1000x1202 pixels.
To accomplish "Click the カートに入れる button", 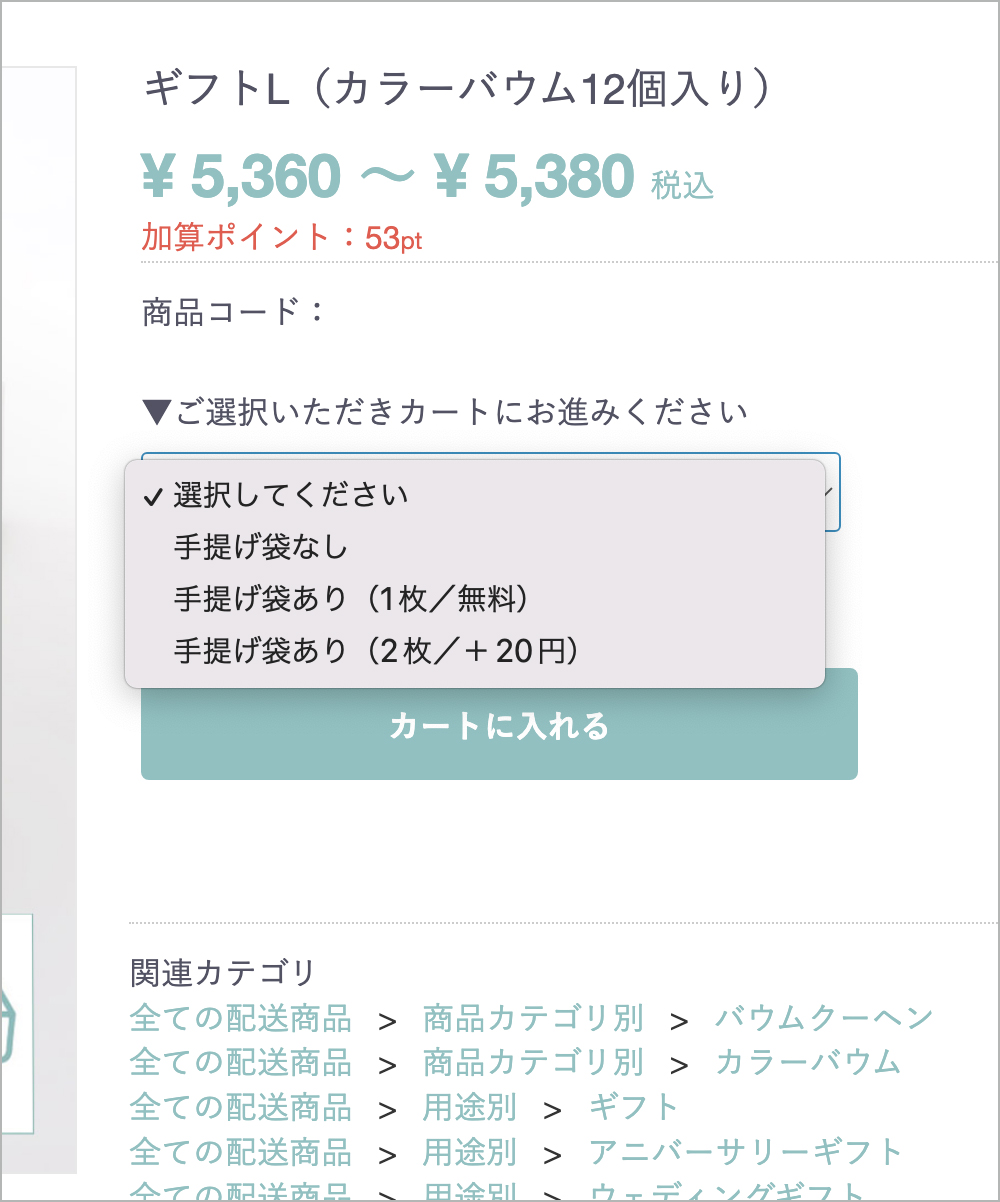I will [499, 725].
